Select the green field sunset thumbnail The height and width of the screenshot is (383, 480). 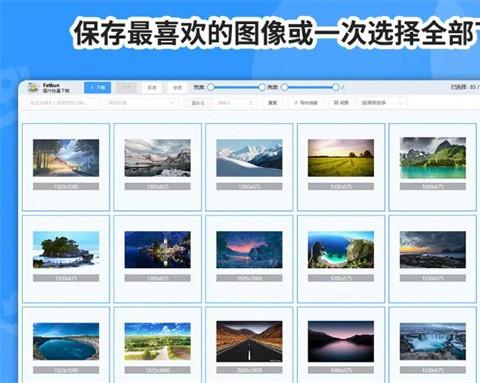(x=341, y=158)
